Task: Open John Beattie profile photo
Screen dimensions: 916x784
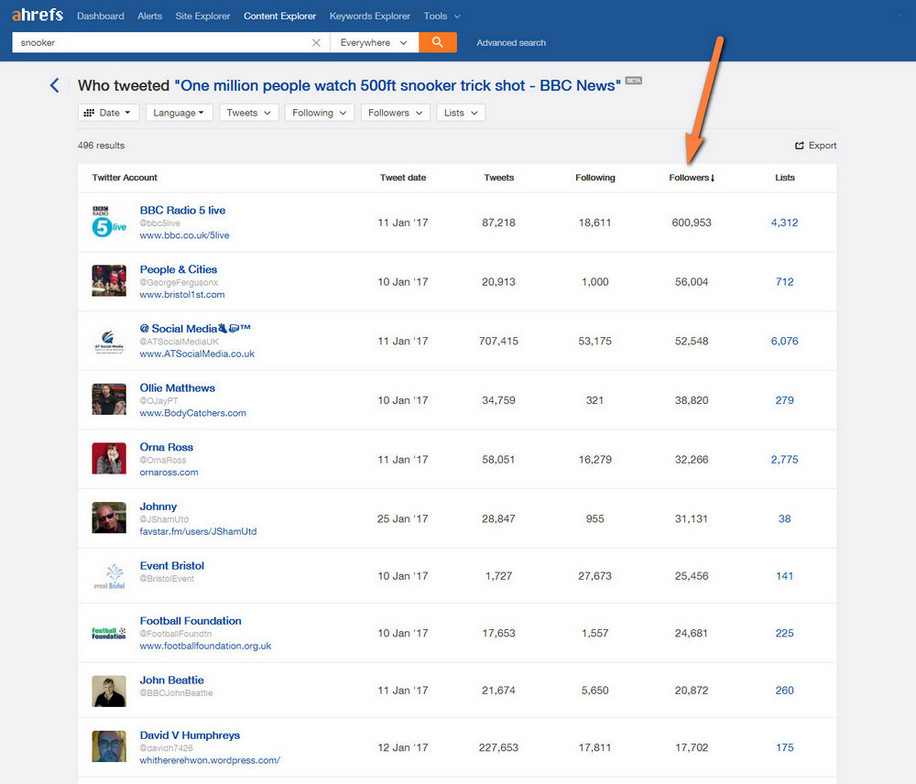Action: [x=109, y=691]
